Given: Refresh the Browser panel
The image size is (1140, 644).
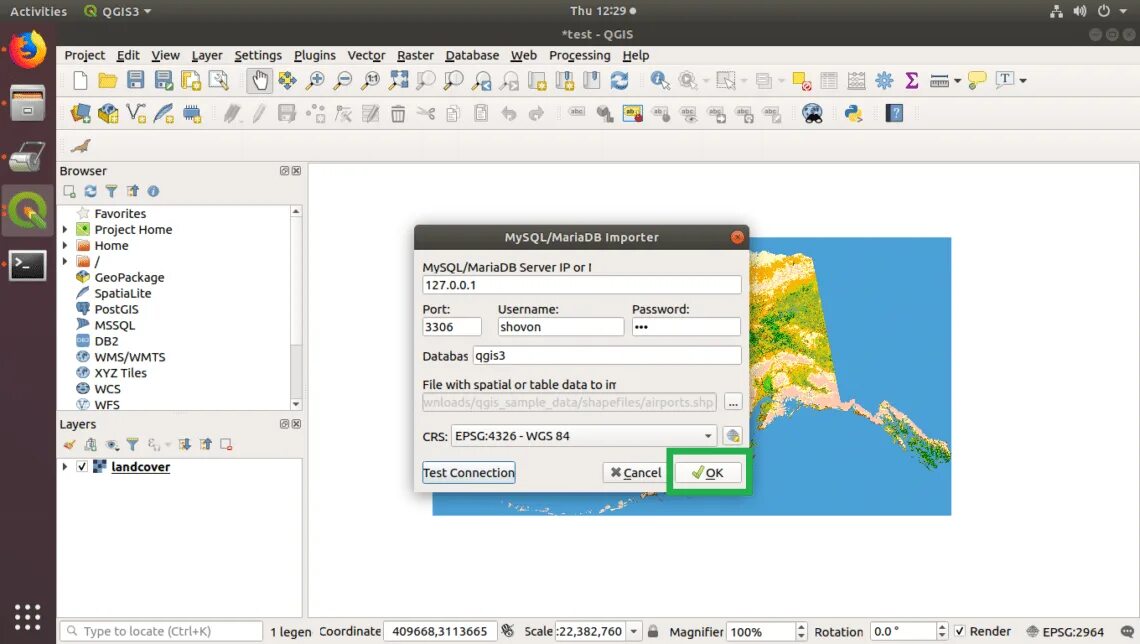Looking at the screenshot, I should (x=90, y=191).
